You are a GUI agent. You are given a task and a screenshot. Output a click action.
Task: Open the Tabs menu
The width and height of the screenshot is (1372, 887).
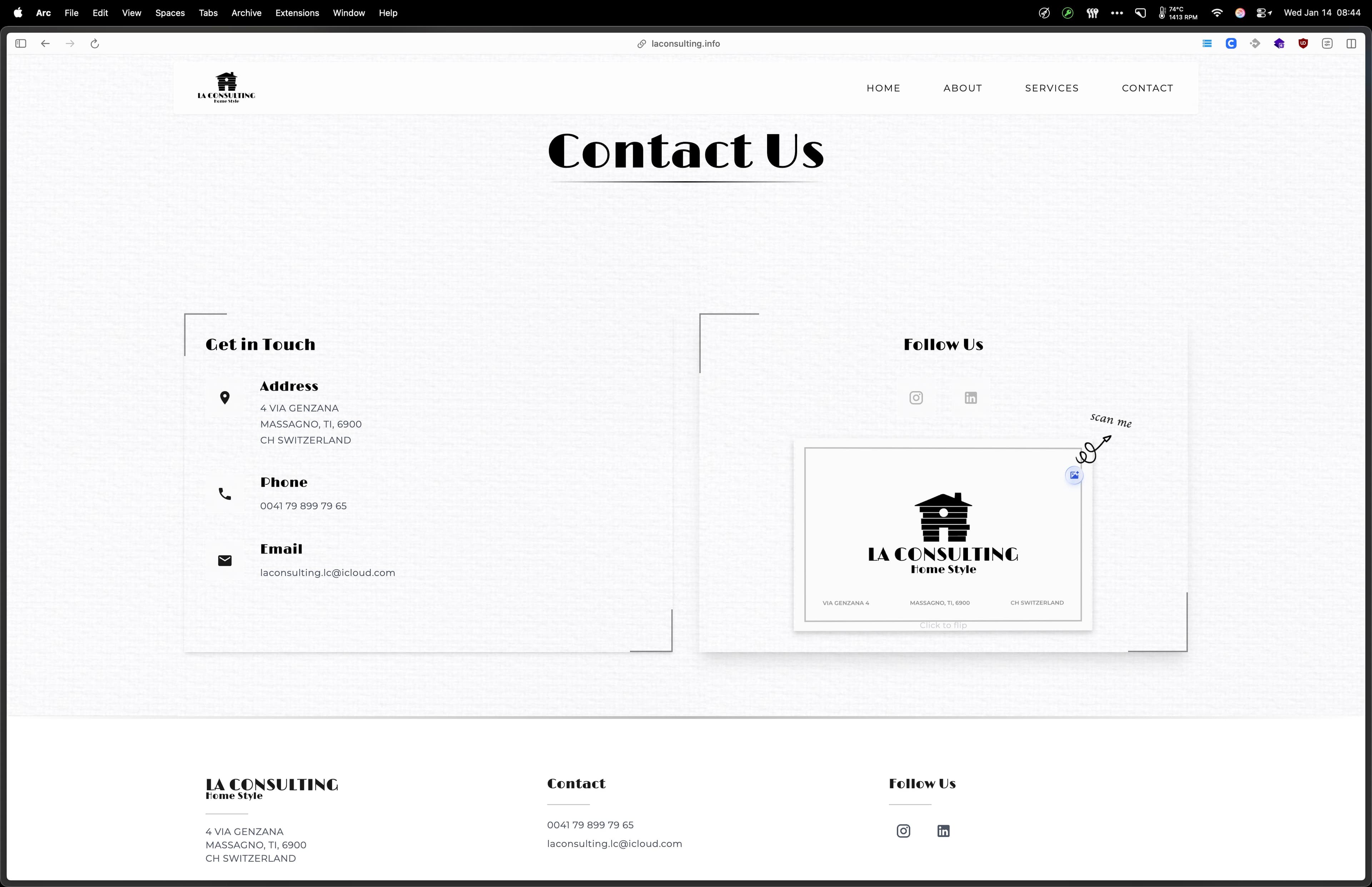point(208,13)
